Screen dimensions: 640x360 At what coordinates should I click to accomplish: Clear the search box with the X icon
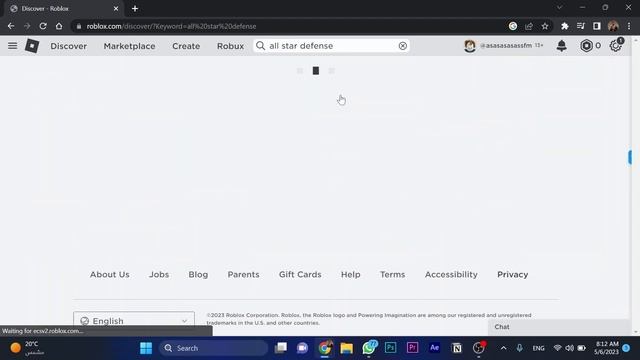403,46
